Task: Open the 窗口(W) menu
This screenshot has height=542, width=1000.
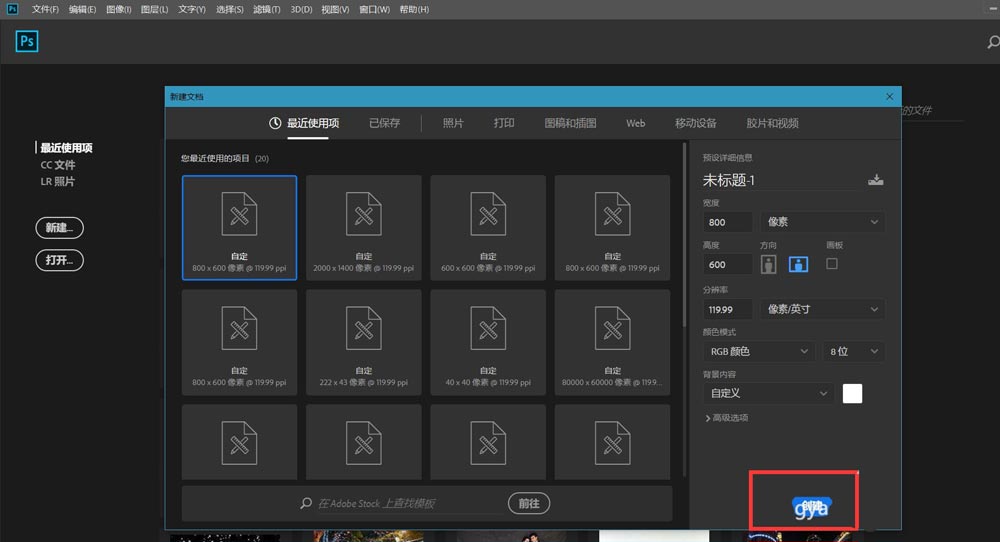Action: (x=374, y=10)
